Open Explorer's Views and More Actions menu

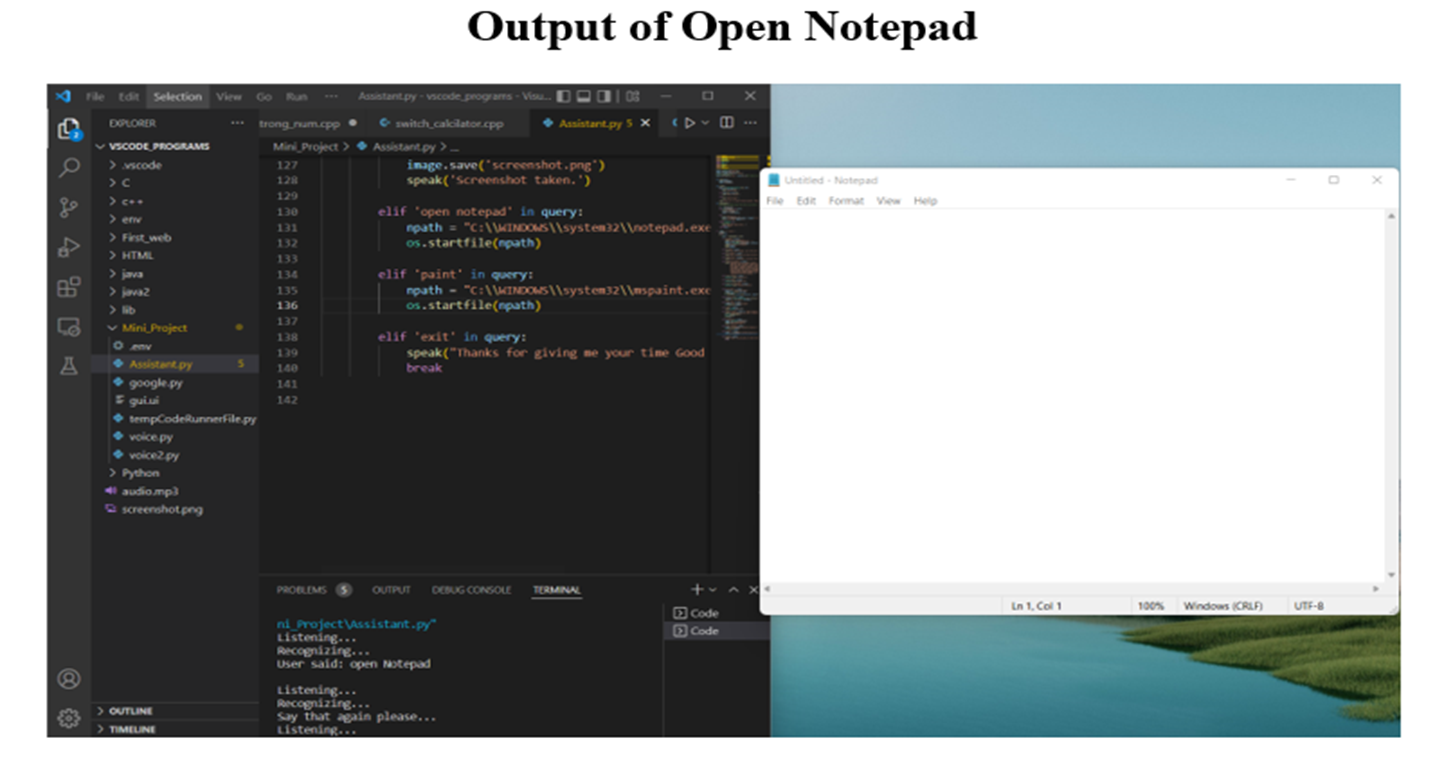coord(237,123)
